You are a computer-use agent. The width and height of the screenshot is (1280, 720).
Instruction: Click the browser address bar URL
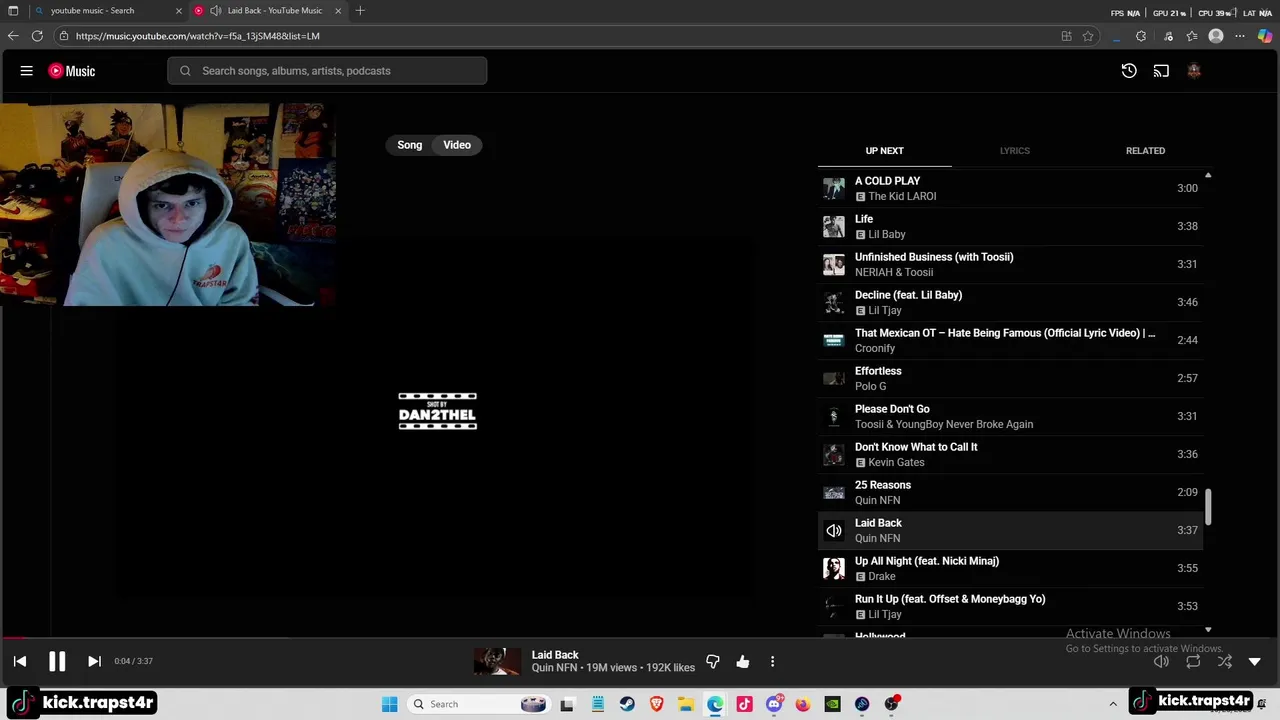coord(198,36)
